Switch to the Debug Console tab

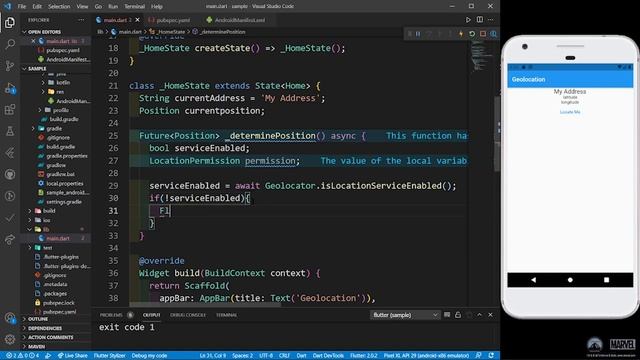coord(188,315)
